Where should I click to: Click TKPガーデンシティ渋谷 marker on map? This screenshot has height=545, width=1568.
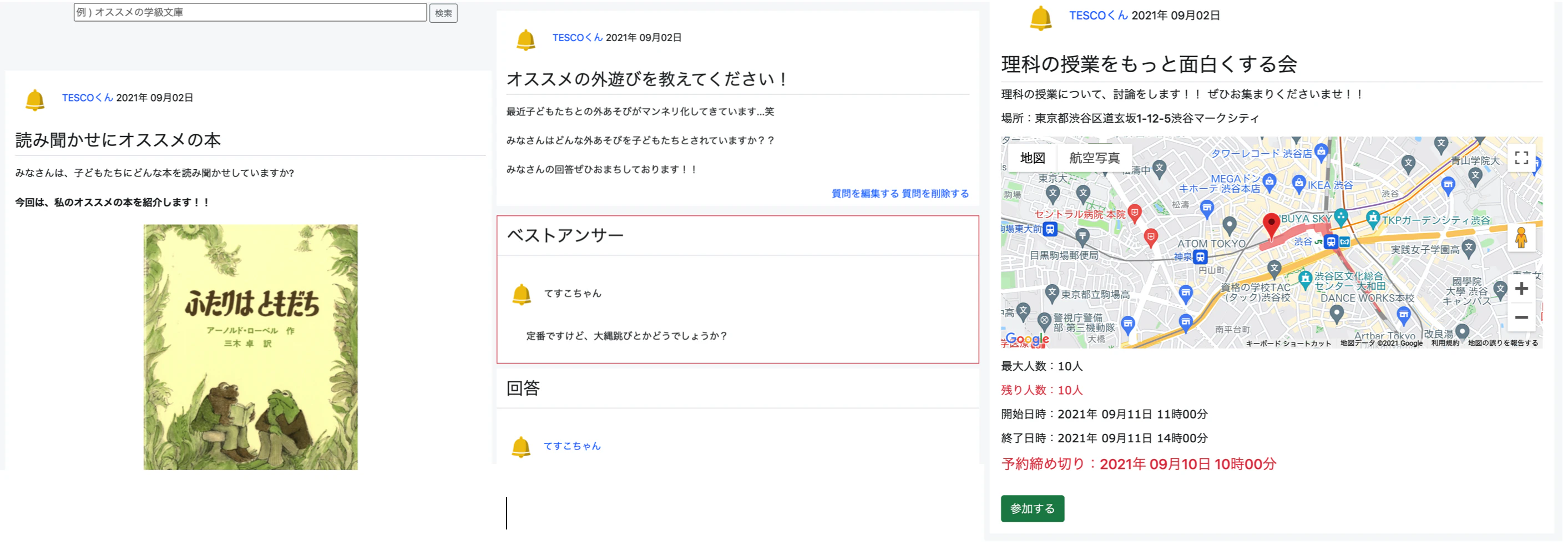click(1373, 218)
